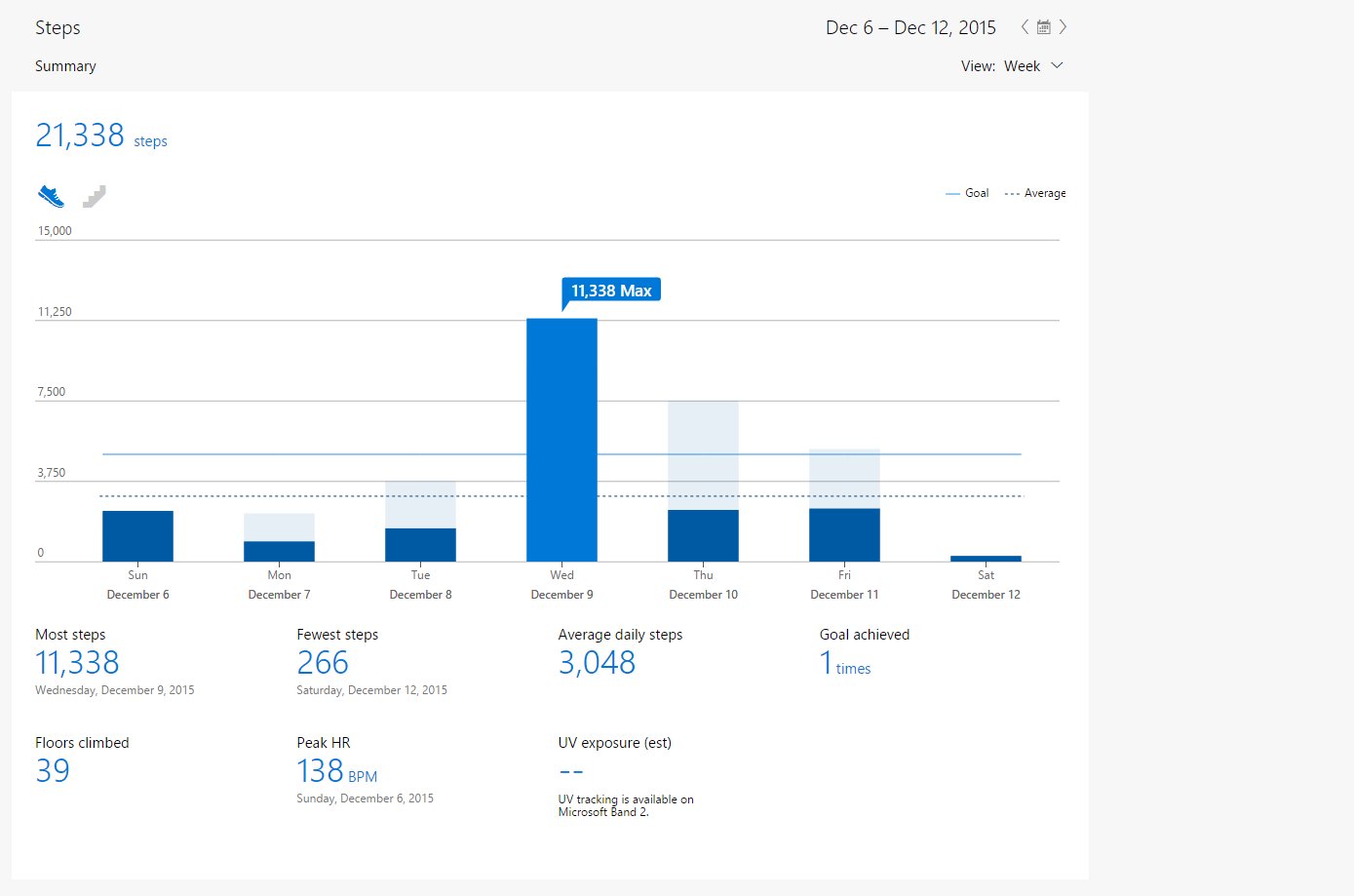
Task: Click the Fewest steps value 266
Action: 323,663
